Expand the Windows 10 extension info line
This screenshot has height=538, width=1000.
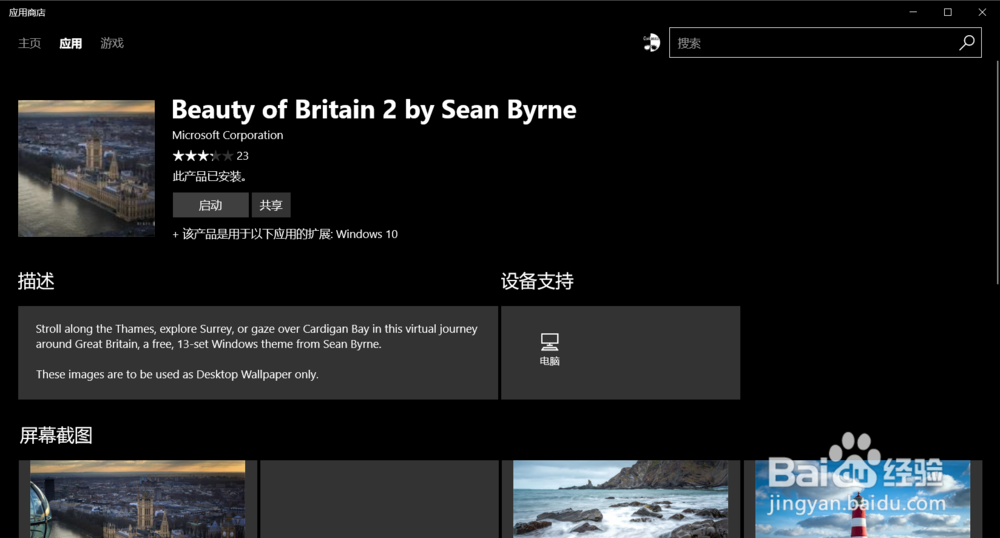click(x=284, y=234)
